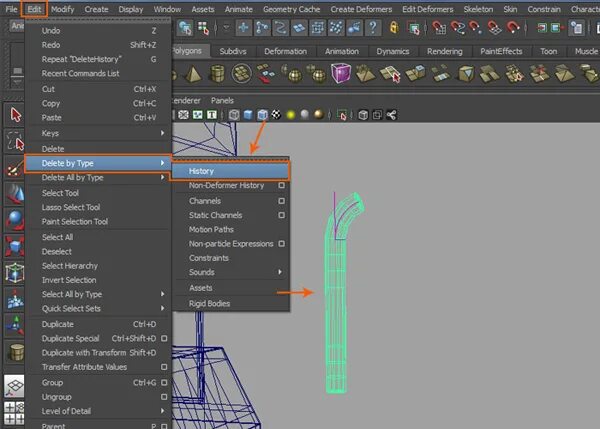Image resolution: width=600 pixels, height=429 pixels.
Task: Open the Group option box square
Action: click(164, 382)
